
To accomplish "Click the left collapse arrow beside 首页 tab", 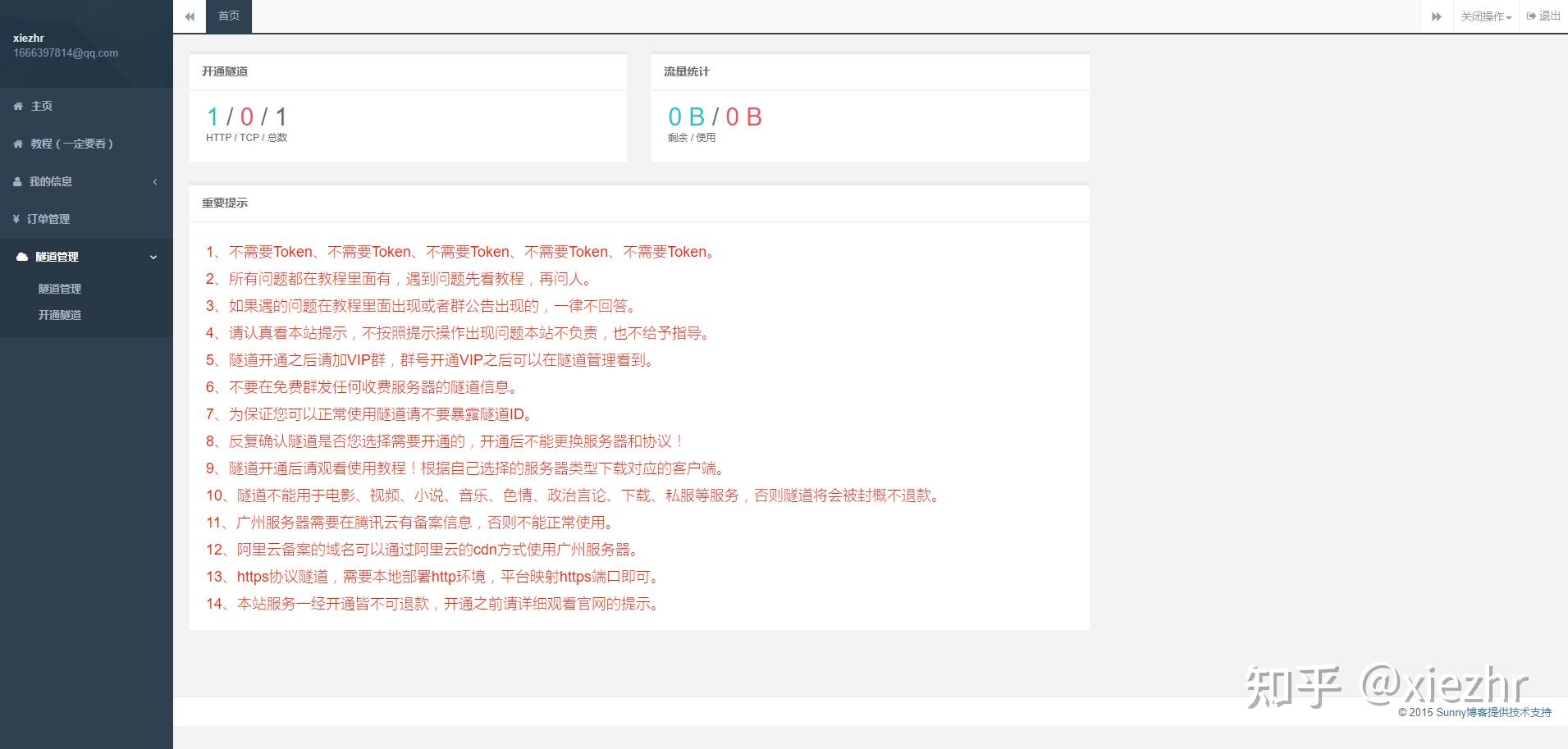I will pos(190,16).
